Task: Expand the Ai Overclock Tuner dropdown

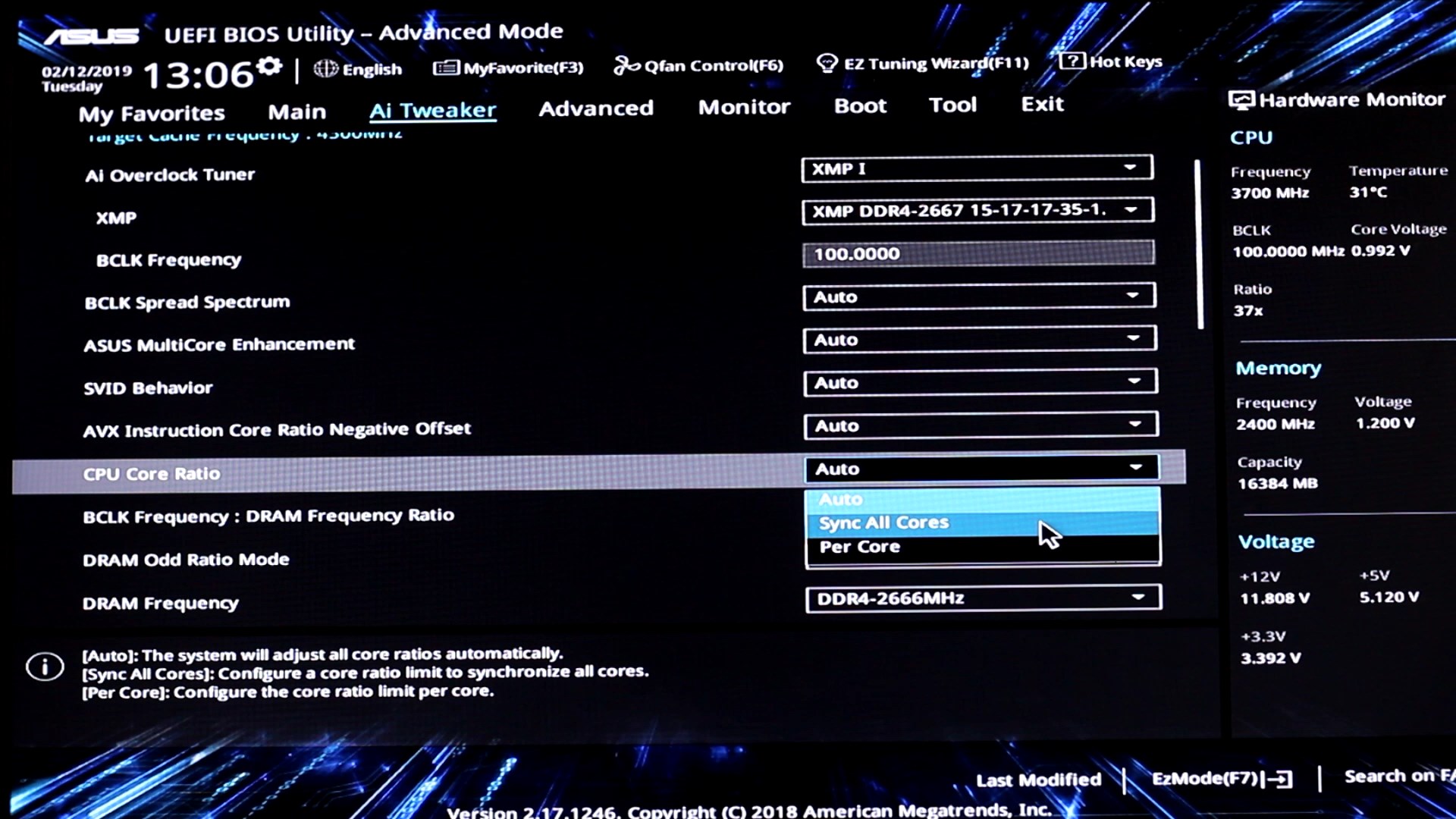Action: (977, 168)
